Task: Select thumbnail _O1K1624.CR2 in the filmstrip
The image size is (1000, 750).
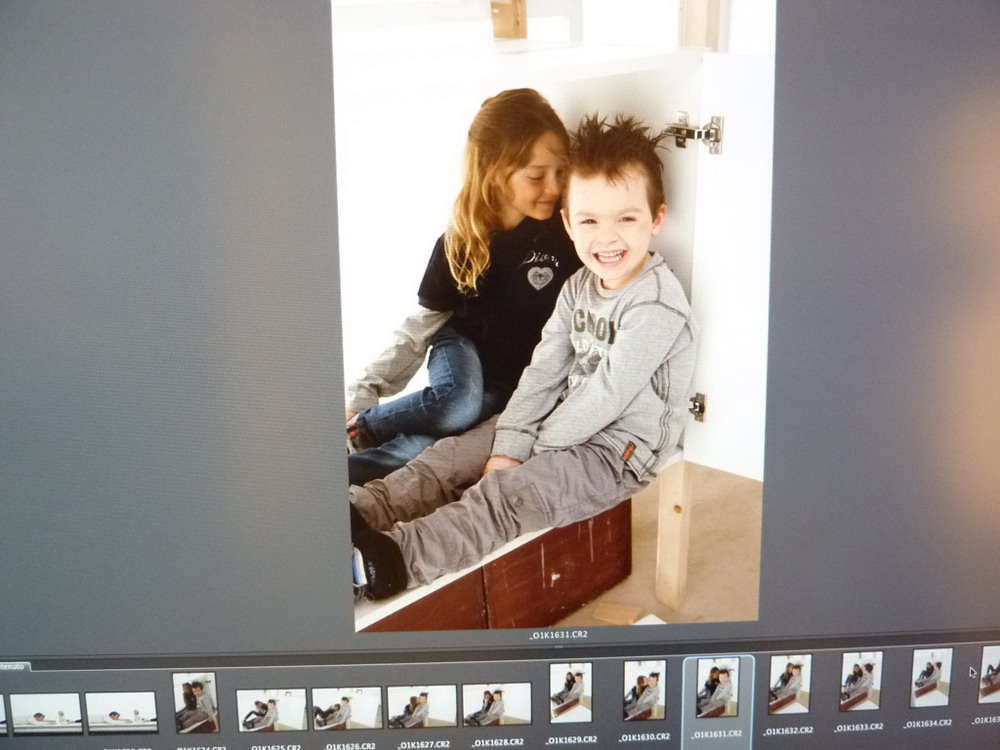Action: [195, 701]
